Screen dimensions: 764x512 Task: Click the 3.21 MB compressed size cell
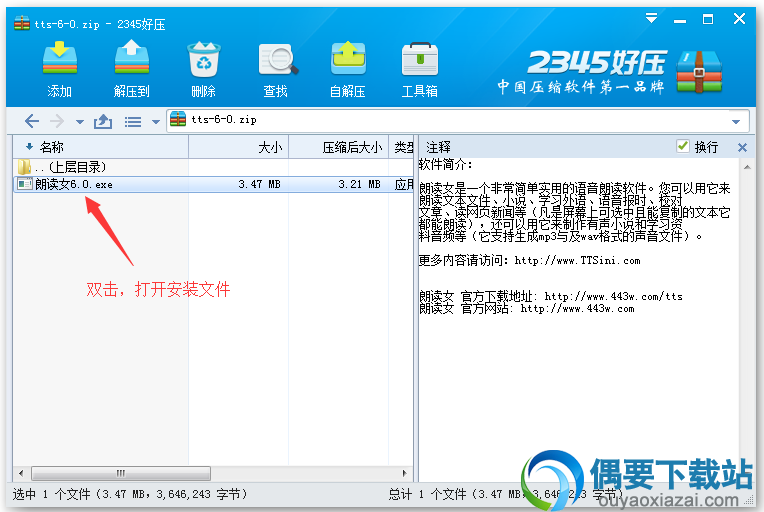point(359,184)
